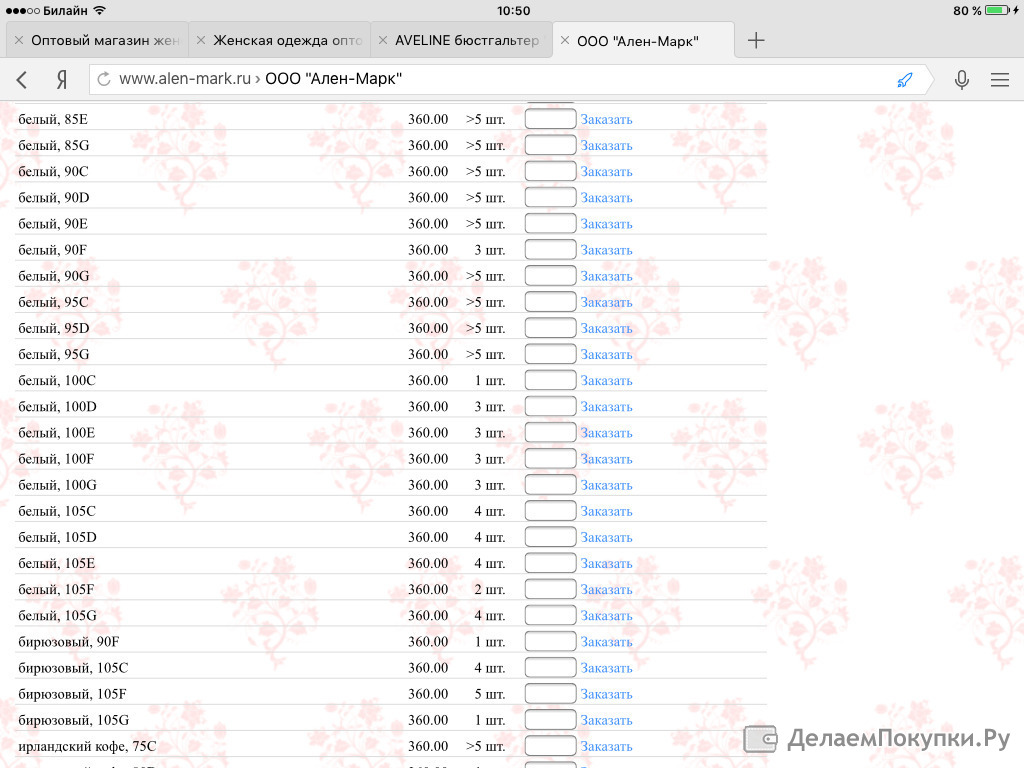Close the 'Женская одежда опто' tab
The height and width of the screenshot is (768, 1024).
tap(201, 40)
